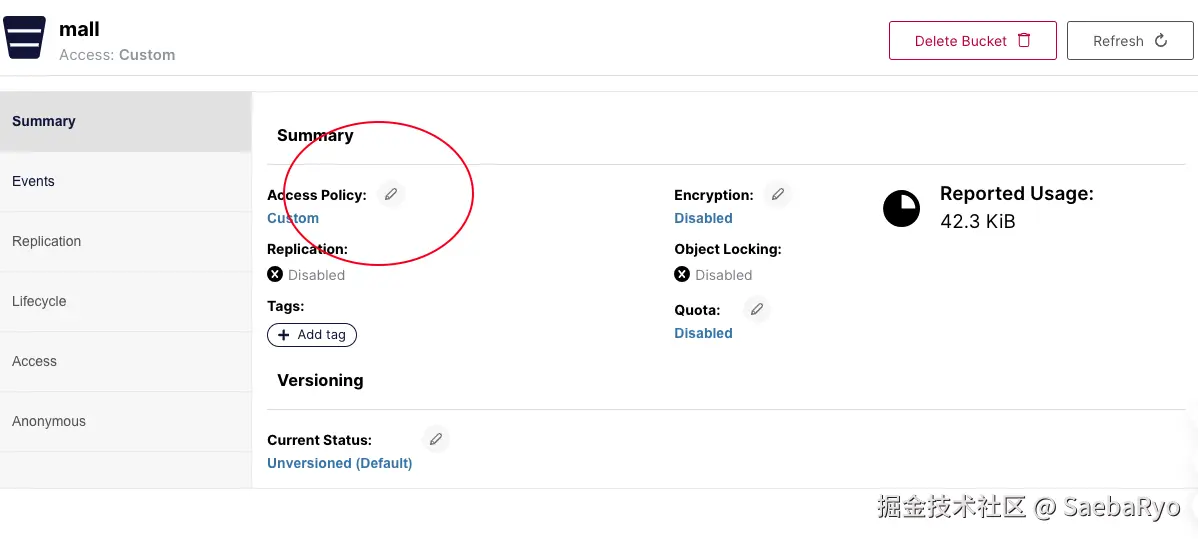
Task: Click the Custom access policy link
Action: pos(293,218)
